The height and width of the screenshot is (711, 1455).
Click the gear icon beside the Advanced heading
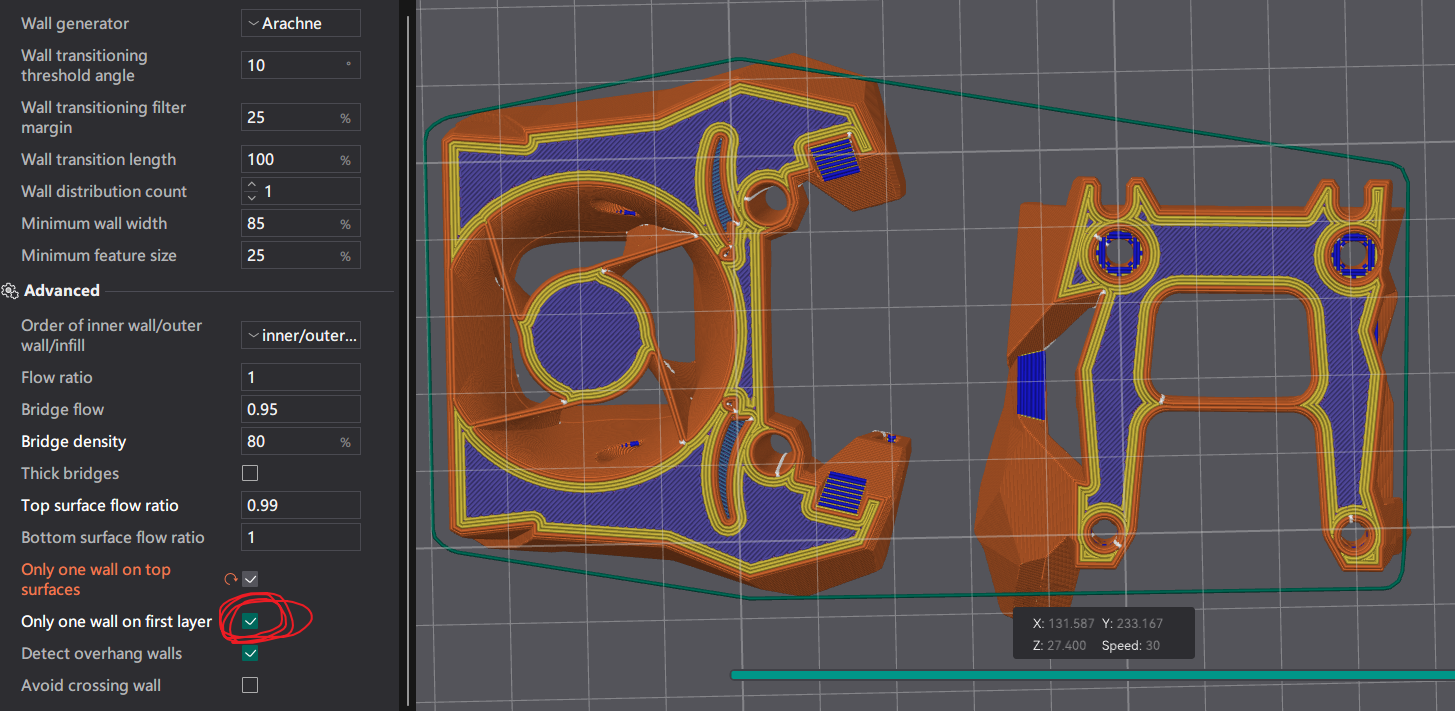pyautogui.click(x=8, y=290)
